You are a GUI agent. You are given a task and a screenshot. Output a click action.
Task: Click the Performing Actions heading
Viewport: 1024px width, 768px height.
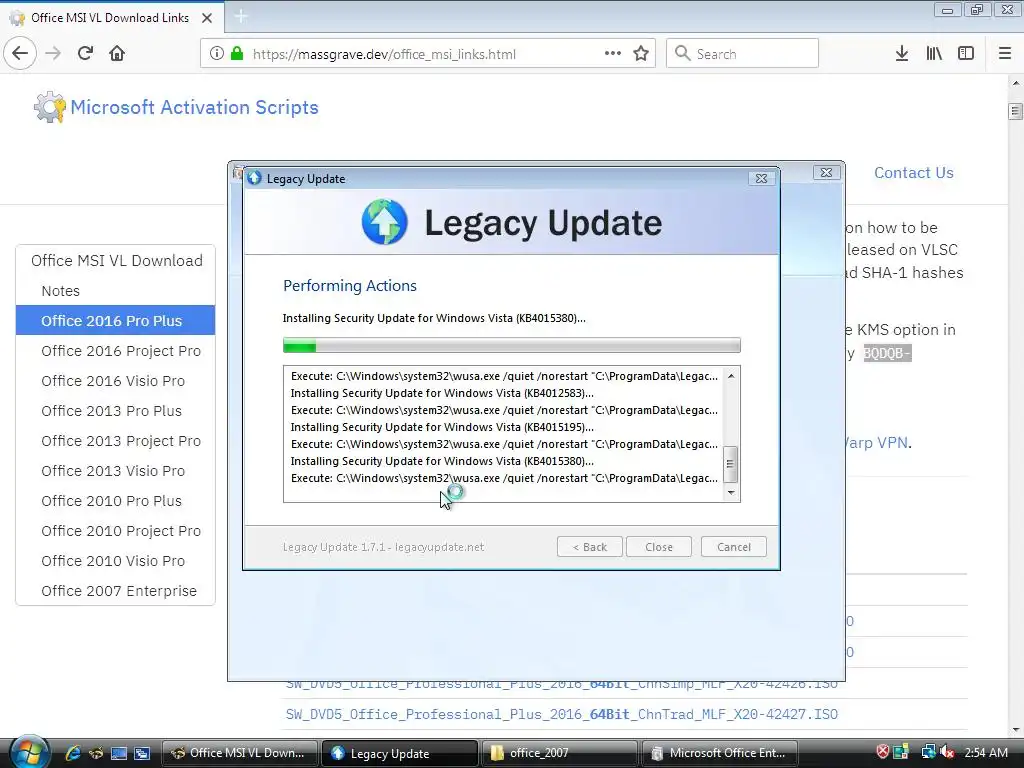[349, 285]
